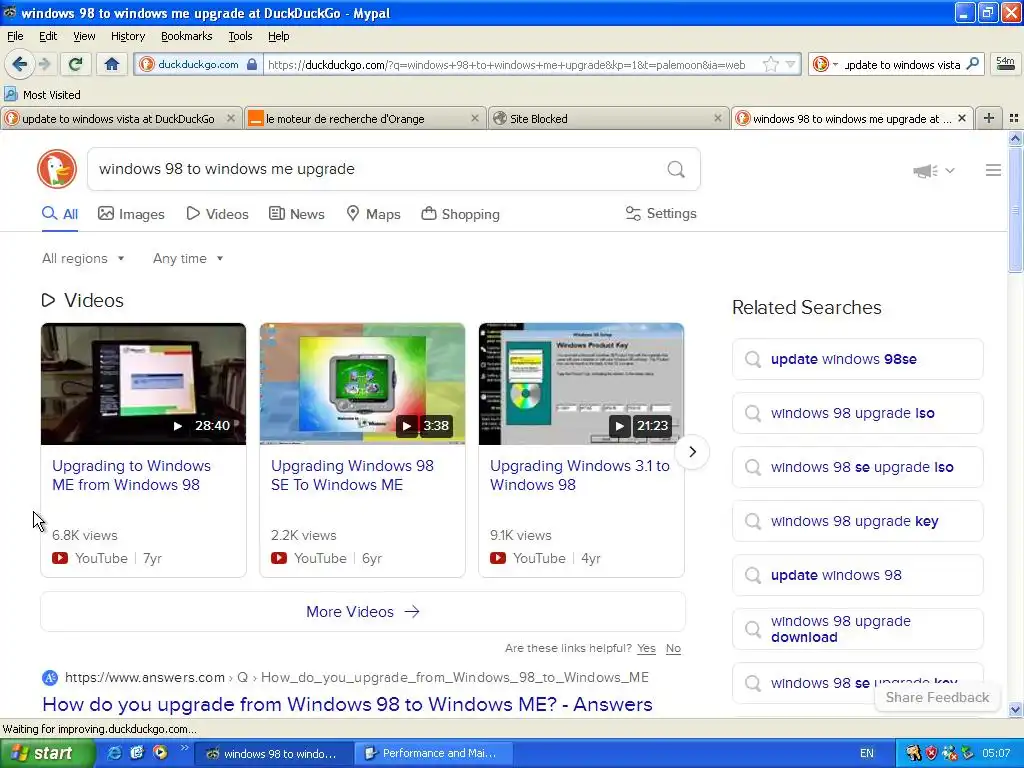
Task: Open the Help menu
Action: (278, 36)
